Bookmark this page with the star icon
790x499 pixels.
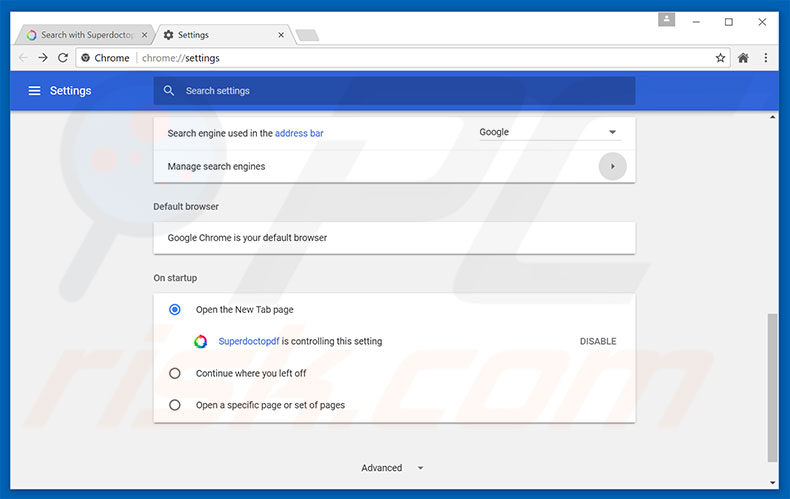pos(720,58)
